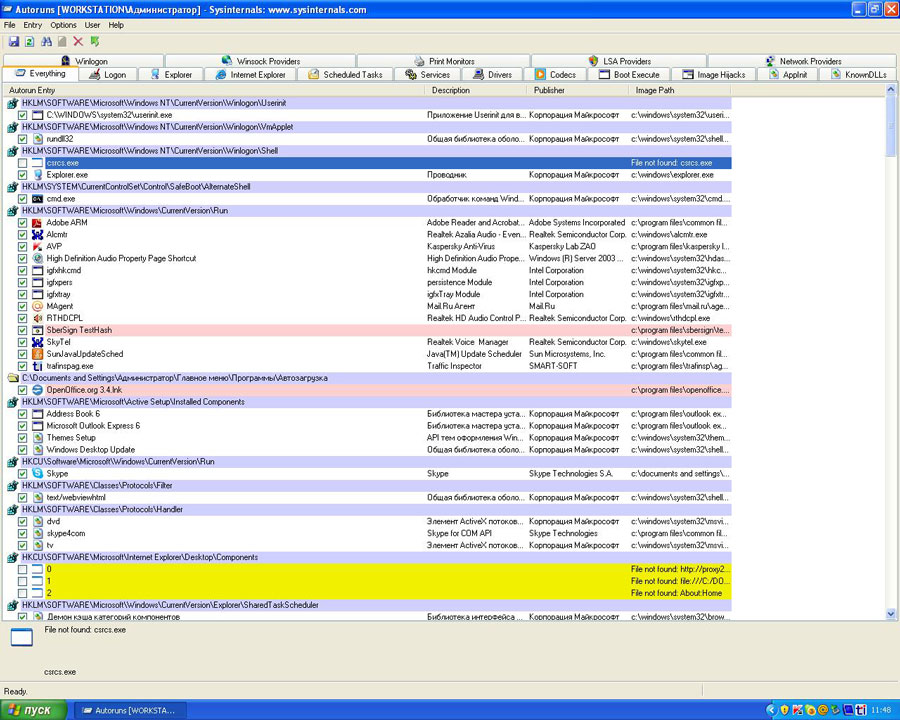Click the Find binoculars icon
The image size is (900, 720).
click(x=46, y=41)
